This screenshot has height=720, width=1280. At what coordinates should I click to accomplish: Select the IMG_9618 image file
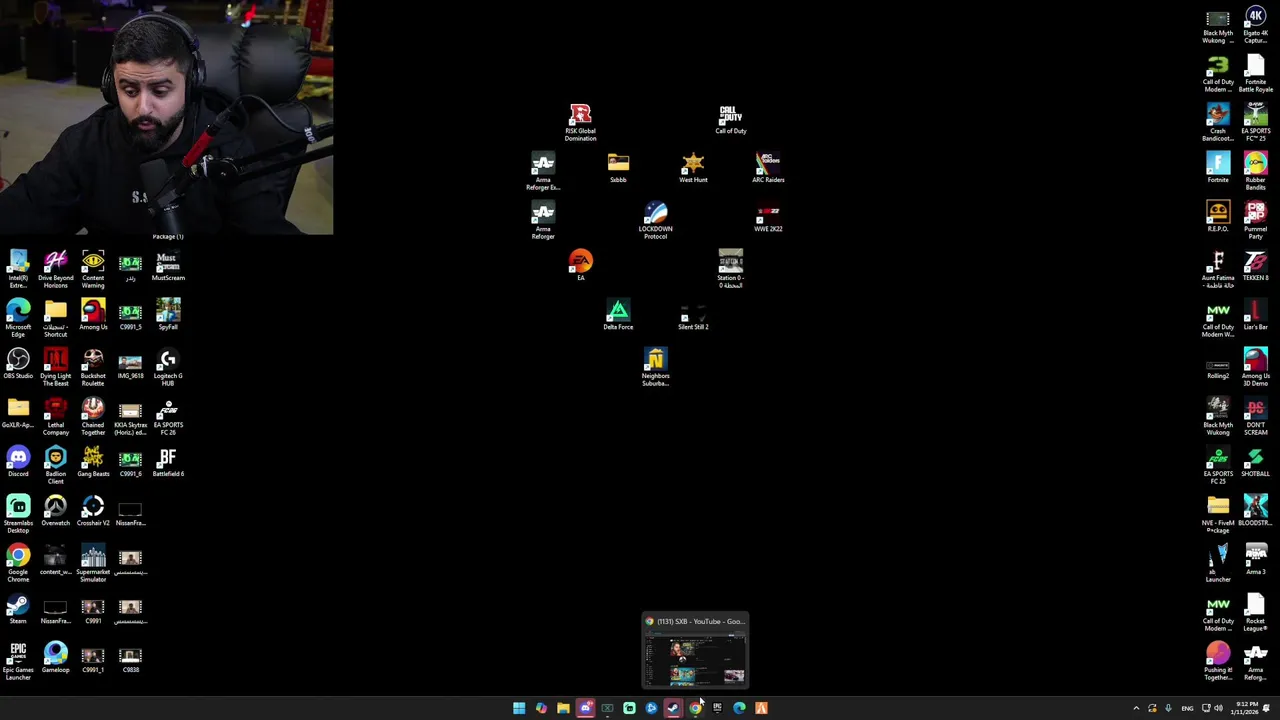coord(130,364)
